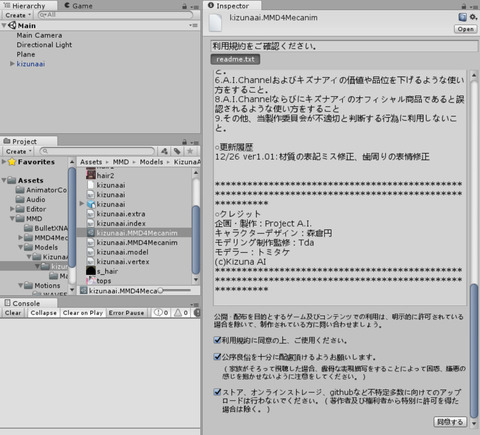Select the kizunaai prefab with blue cube icon
Image resolution: width=480 pixels, height=435 pixels.
click(x=106, y=204)
